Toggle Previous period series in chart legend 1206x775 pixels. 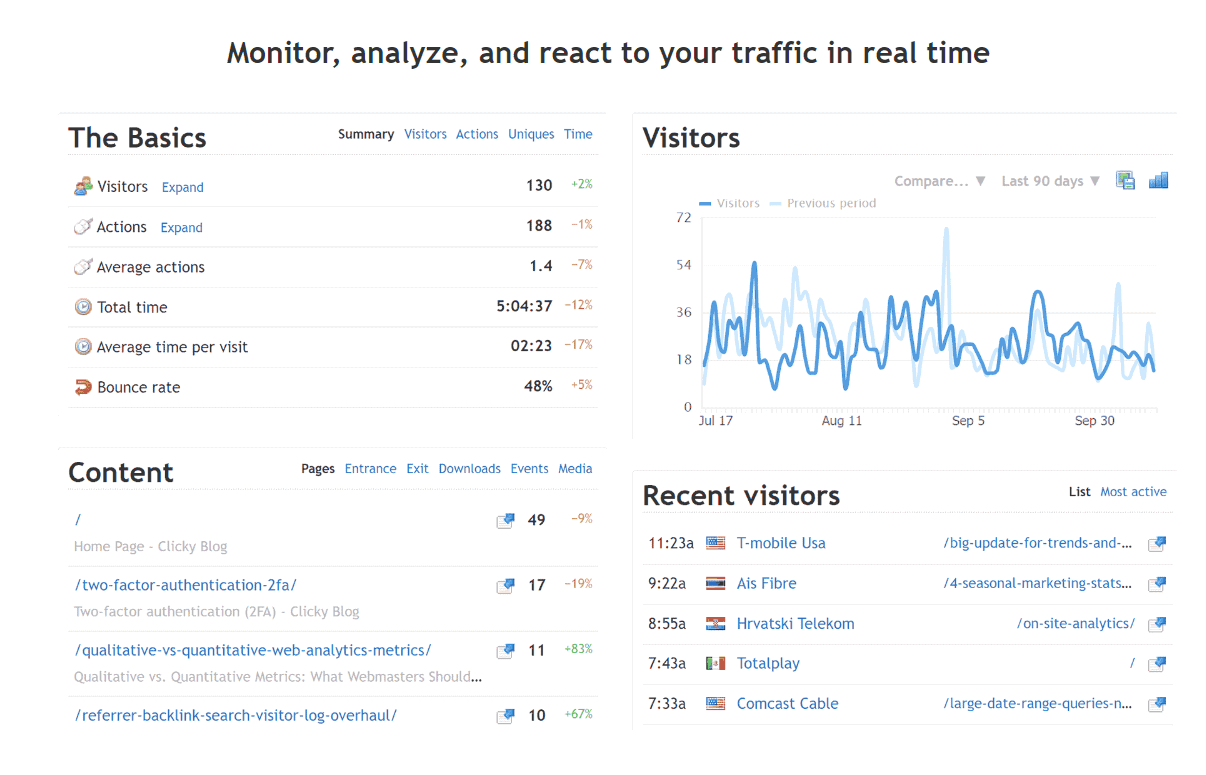coord(823,203)
